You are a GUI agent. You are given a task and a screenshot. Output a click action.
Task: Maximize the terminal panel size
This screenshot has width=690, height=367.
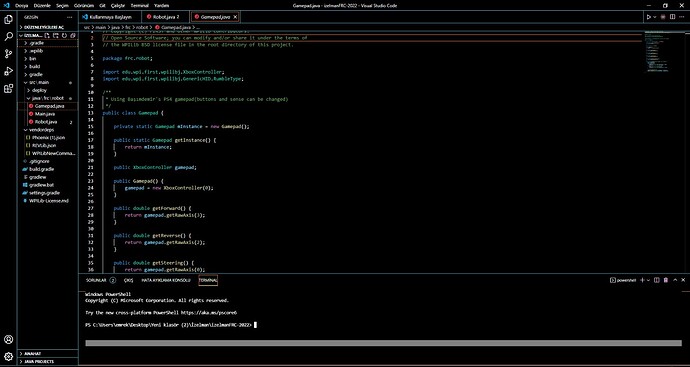[x=675, y=280]
